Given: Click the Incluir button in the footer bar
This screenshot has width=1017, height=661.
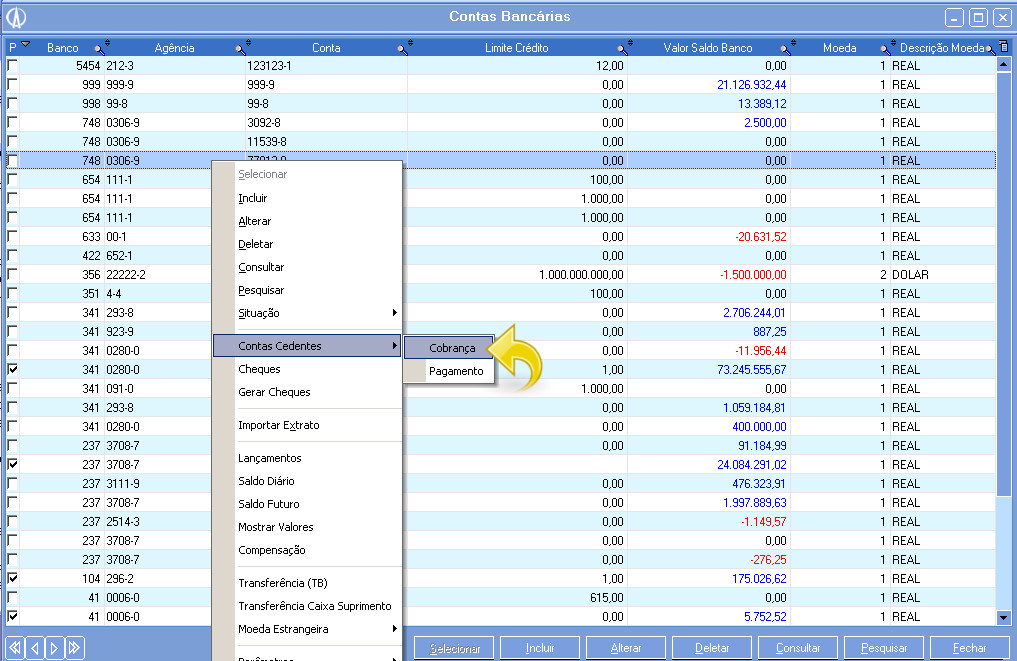Looking at the screenshot, I should (540, 648).
